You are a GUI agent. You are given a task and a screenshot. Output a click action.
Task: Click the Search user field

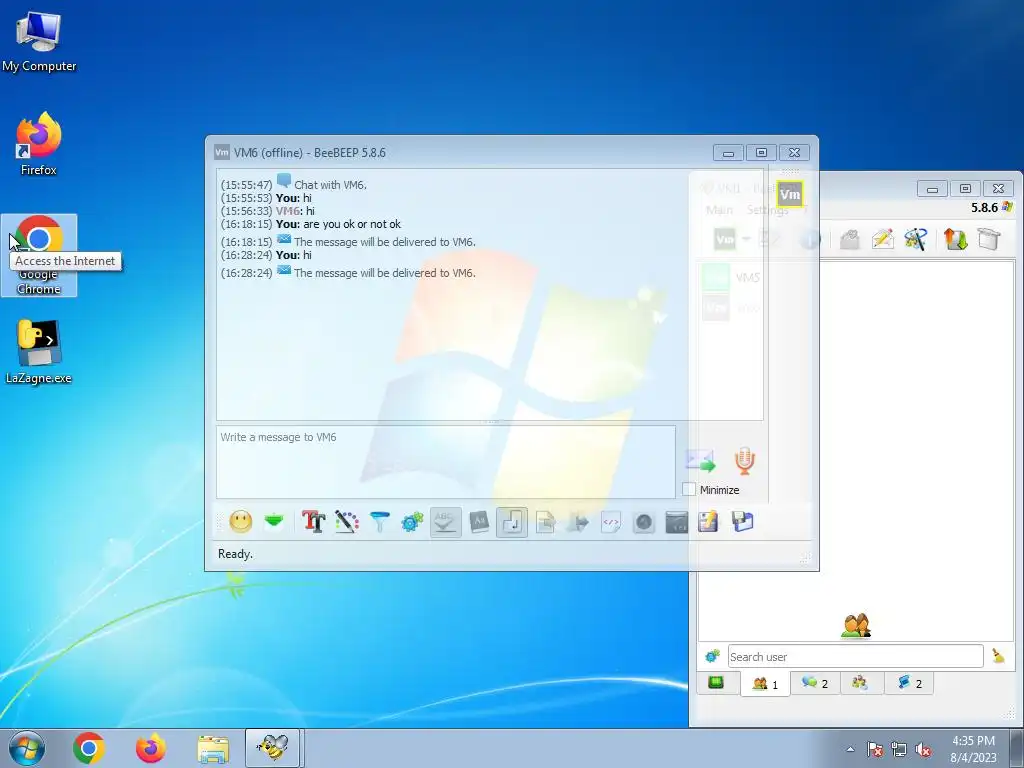(856, 656)
